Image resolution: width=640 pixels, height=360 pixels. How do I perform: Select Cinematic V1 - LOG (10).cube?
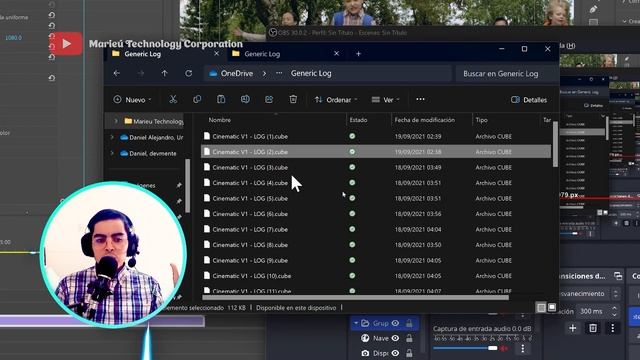(251, 276)
